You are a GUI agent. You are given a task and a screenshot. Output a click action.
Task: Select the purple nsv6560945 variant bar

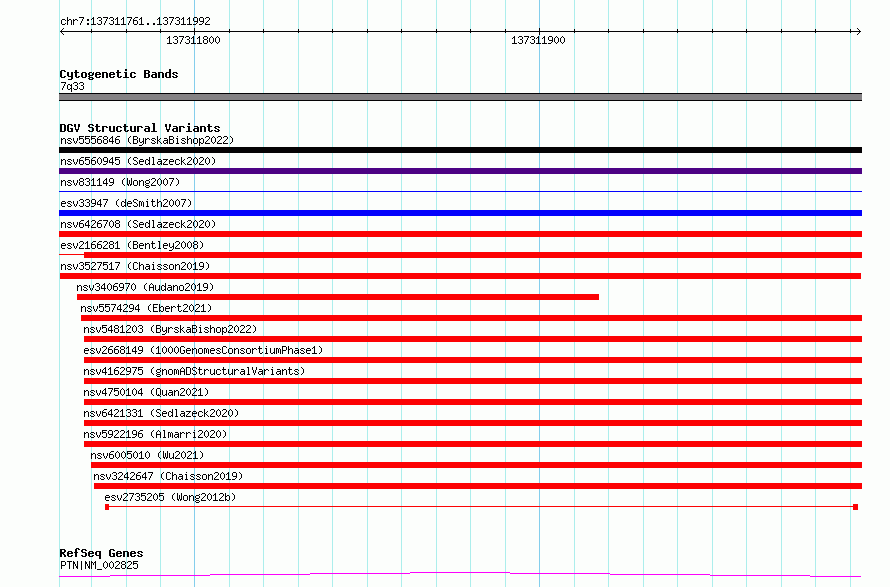[x=460, y=171]
